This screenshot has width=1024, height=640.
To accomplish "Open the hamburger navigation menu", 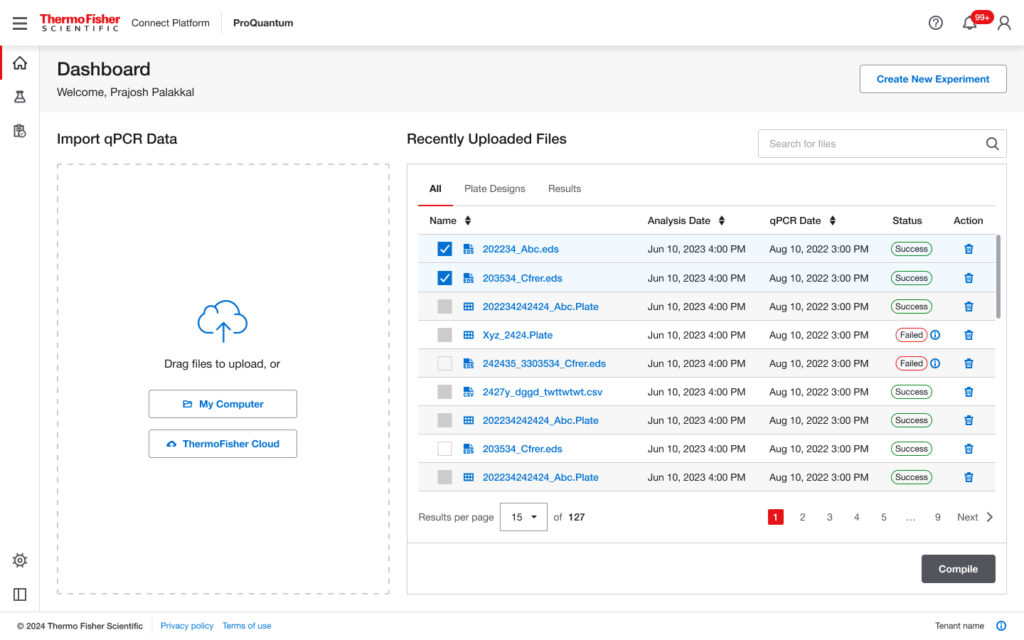I will tap(20, 23).
